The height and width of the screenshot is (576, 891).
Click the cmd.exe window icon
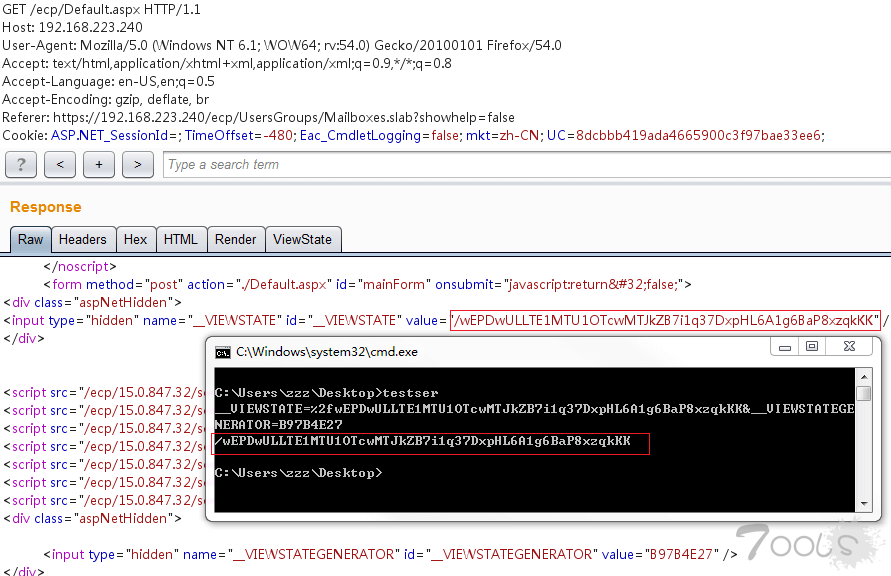(x=223, y=353)
